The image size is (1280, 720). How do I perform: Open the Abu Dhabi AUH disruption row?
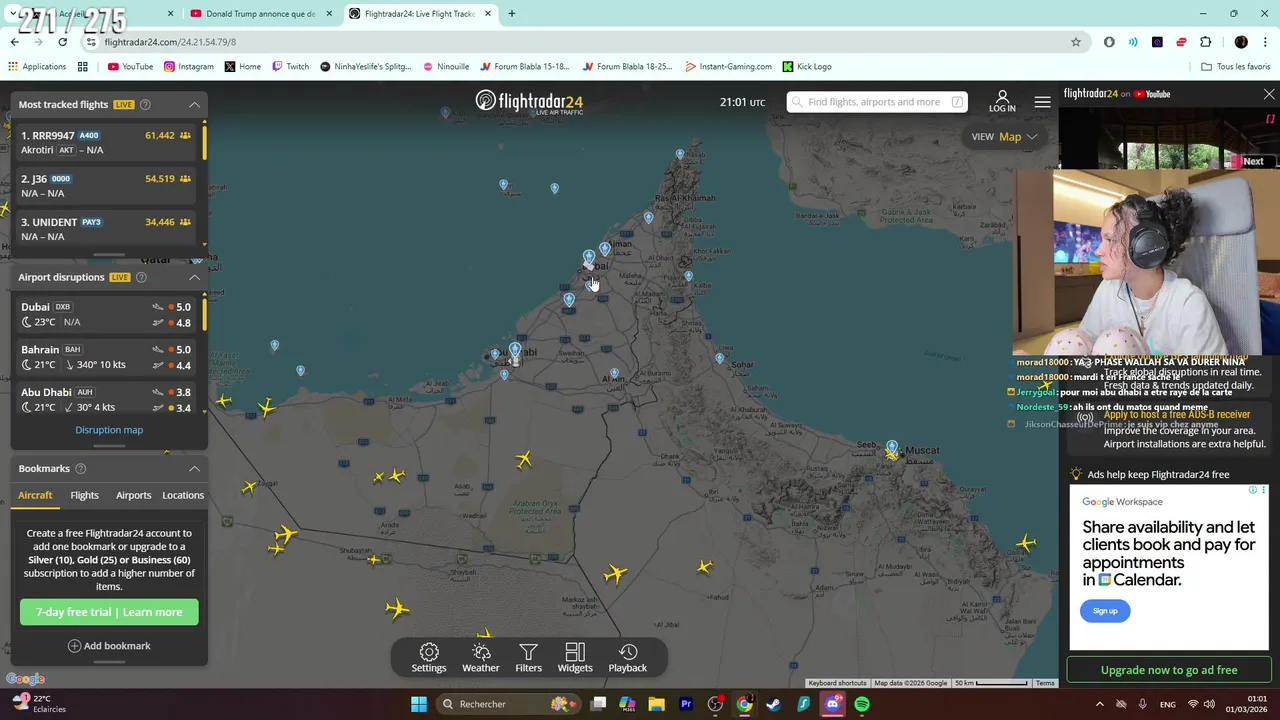click(x=107, y=400)
